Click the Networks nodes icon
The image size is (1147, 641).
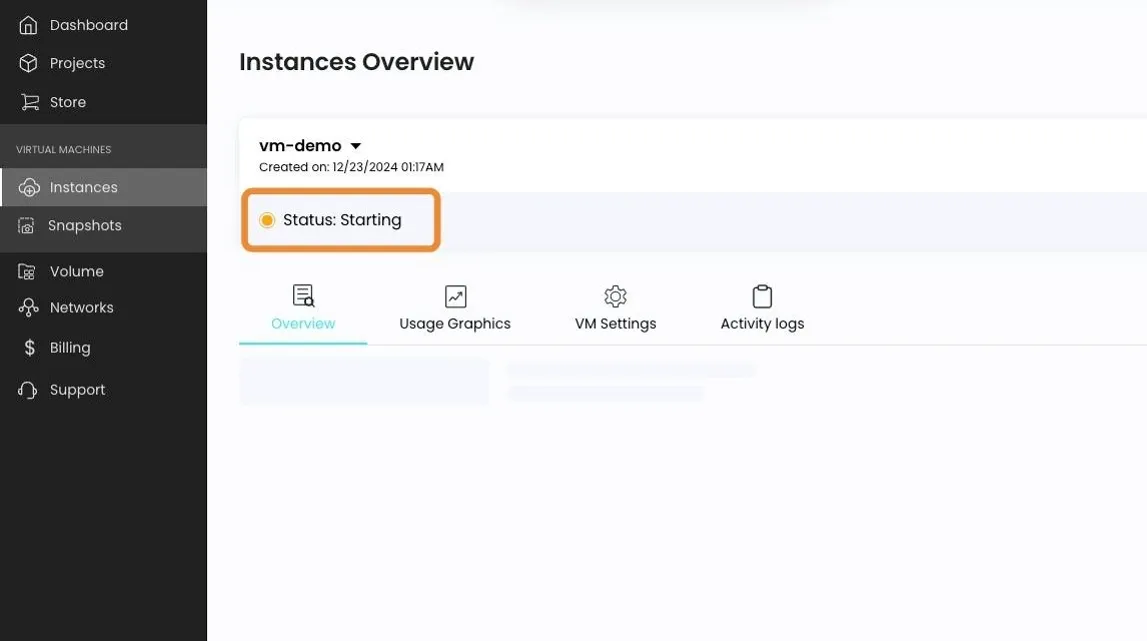pyautogui.click(x=29, y=308)
